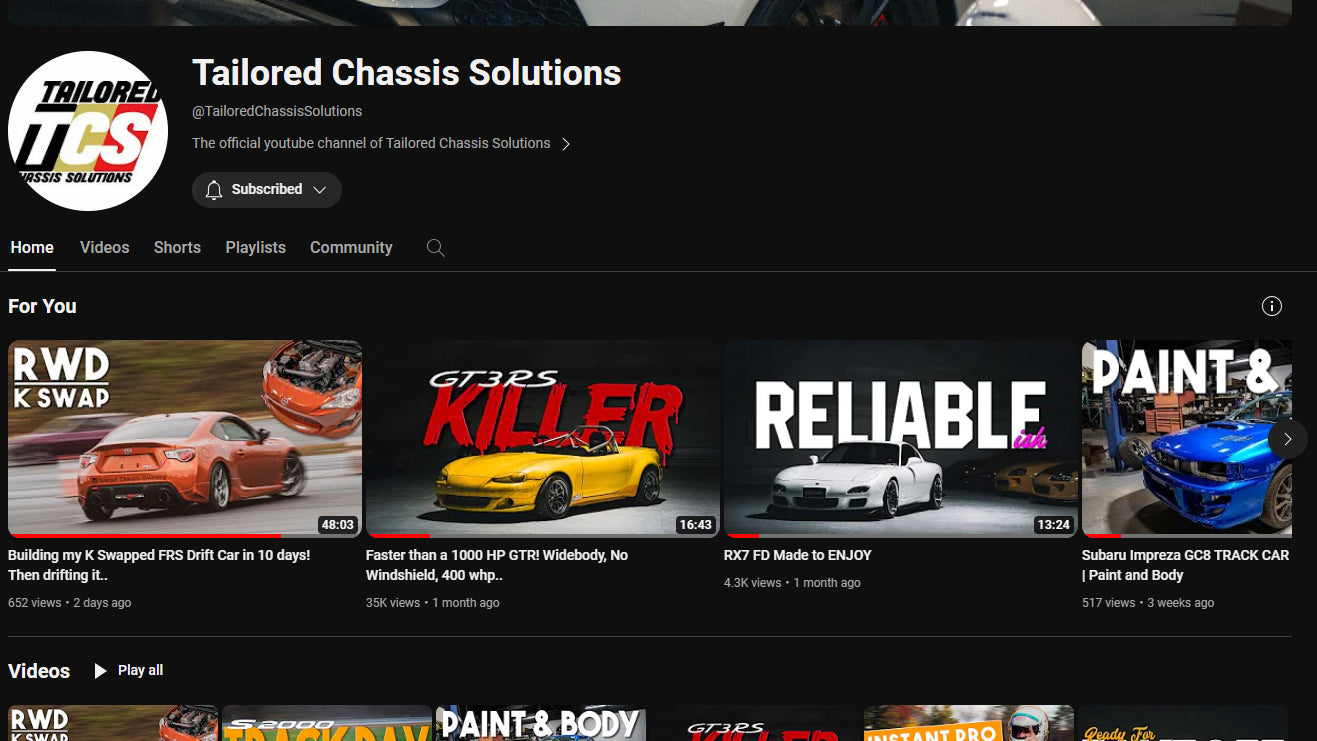
Task: Click the Tailored Chassis Solutions channel avatar
Action: [x=88, y=131]
